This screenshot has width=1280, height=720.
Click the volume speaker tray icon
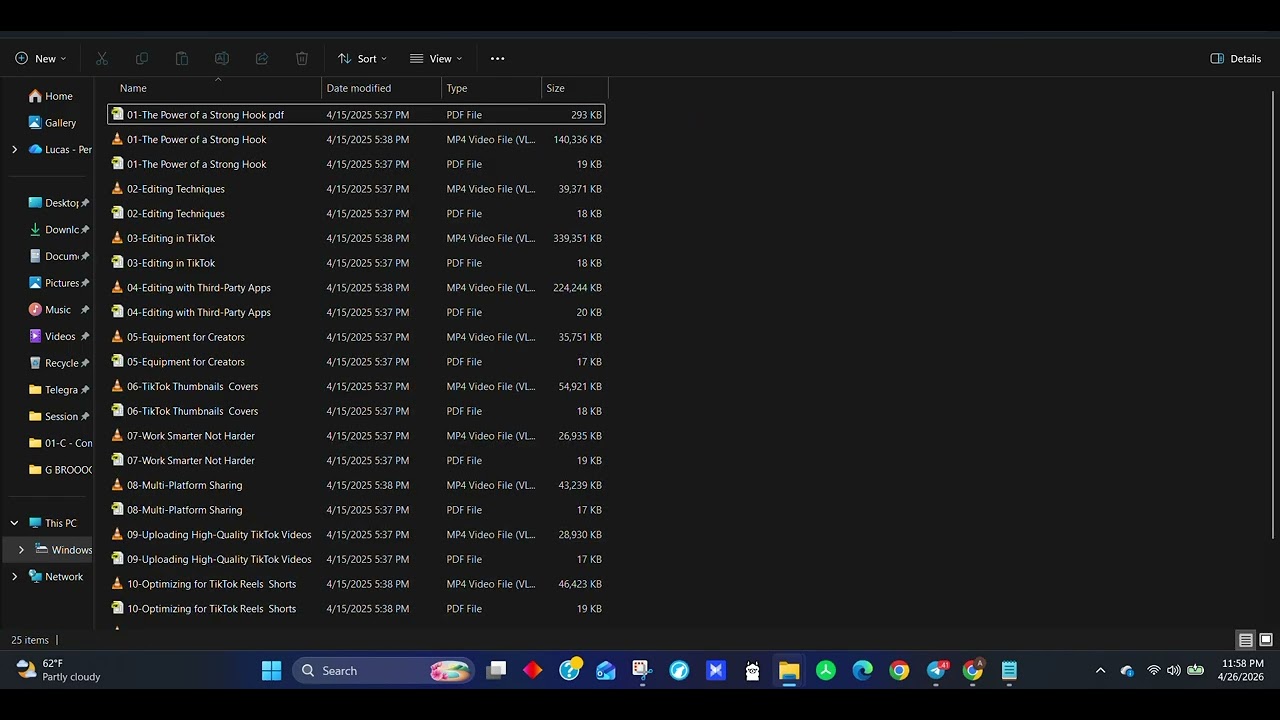1174,670
